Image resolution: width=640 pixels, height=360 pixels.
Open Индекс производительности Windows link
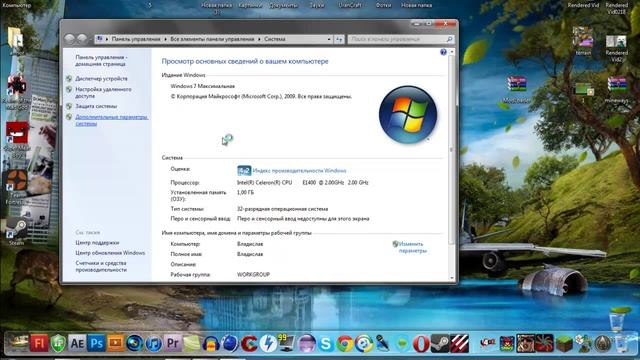click(x=299, y=171)
